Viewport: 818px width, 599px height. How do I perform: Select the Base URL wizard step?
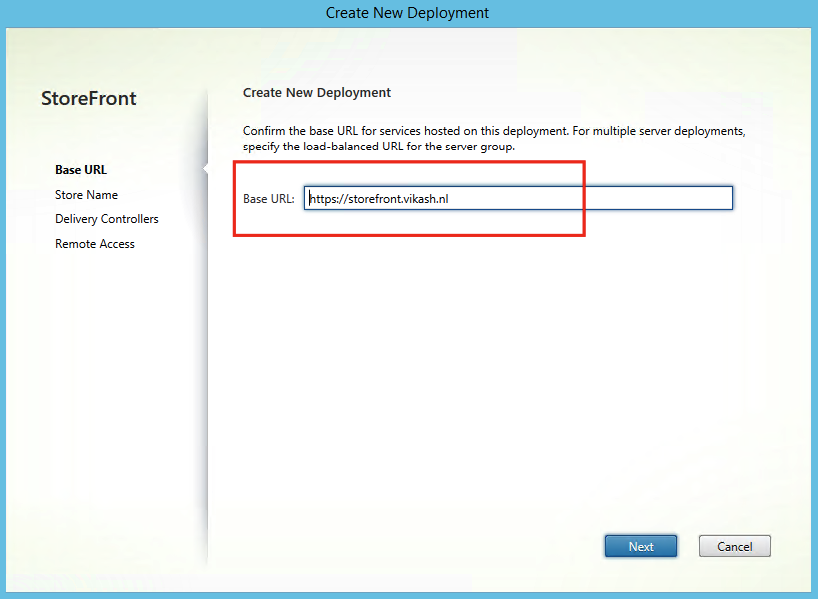tap(81, 170)
